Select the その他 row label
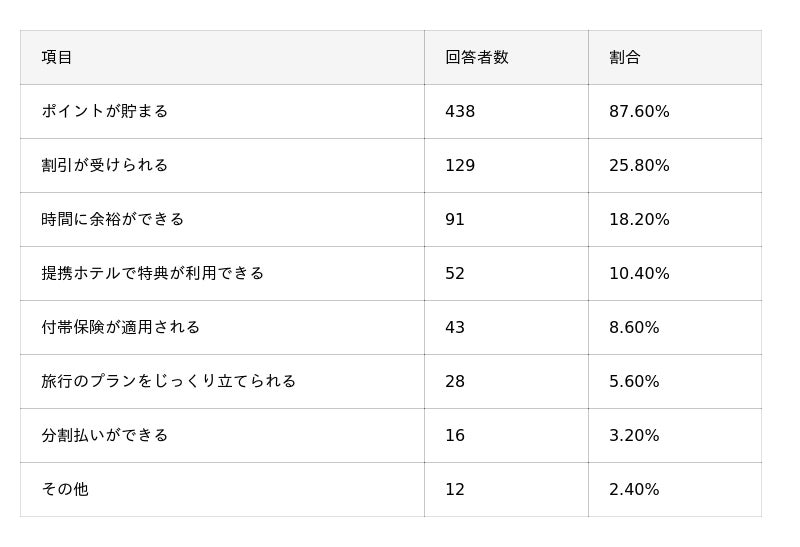This screenshot has height=547, width=800. click(65, 490)
